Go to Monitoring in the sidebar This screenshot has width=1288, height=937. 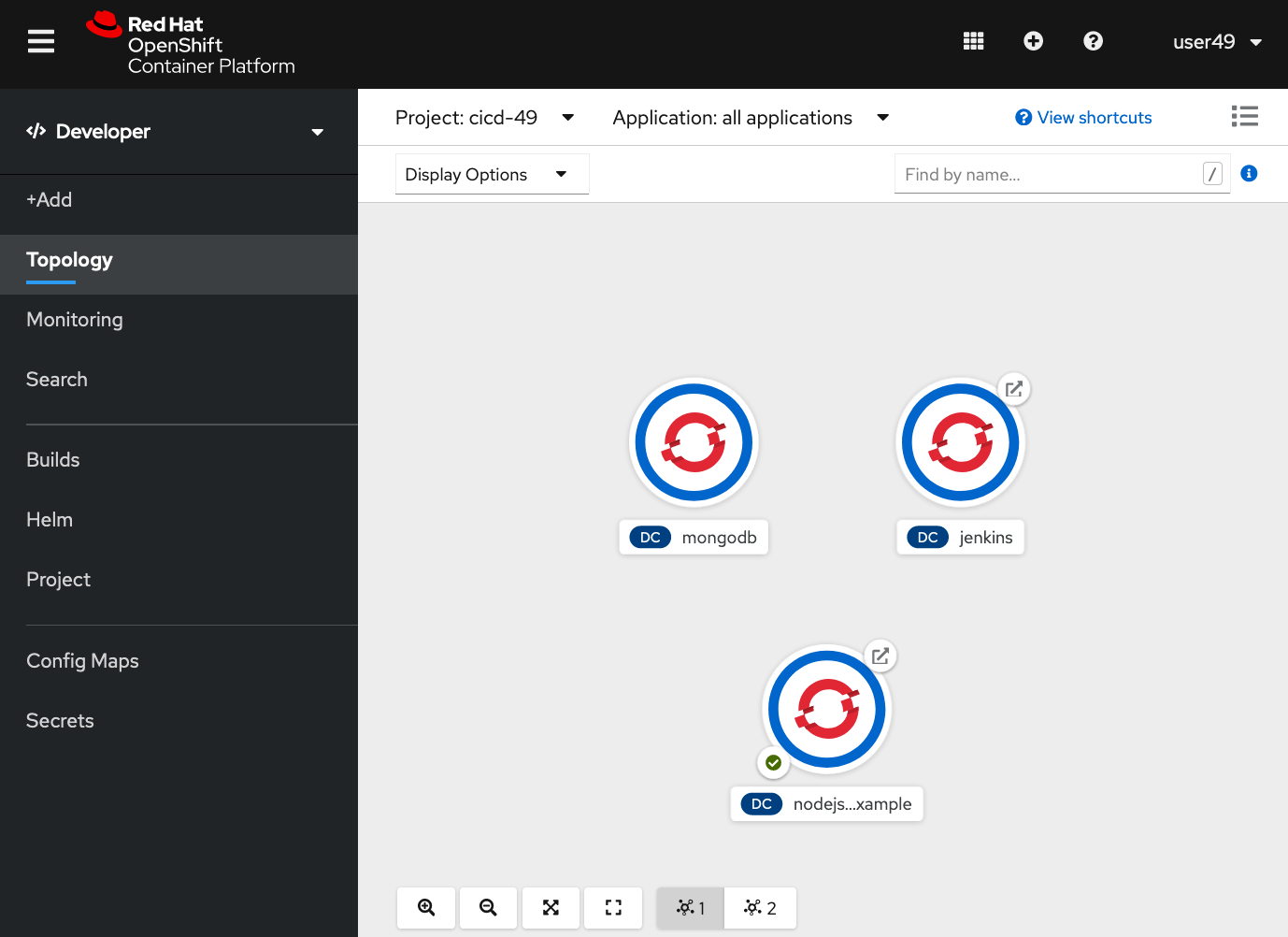[x=179, y=320]
